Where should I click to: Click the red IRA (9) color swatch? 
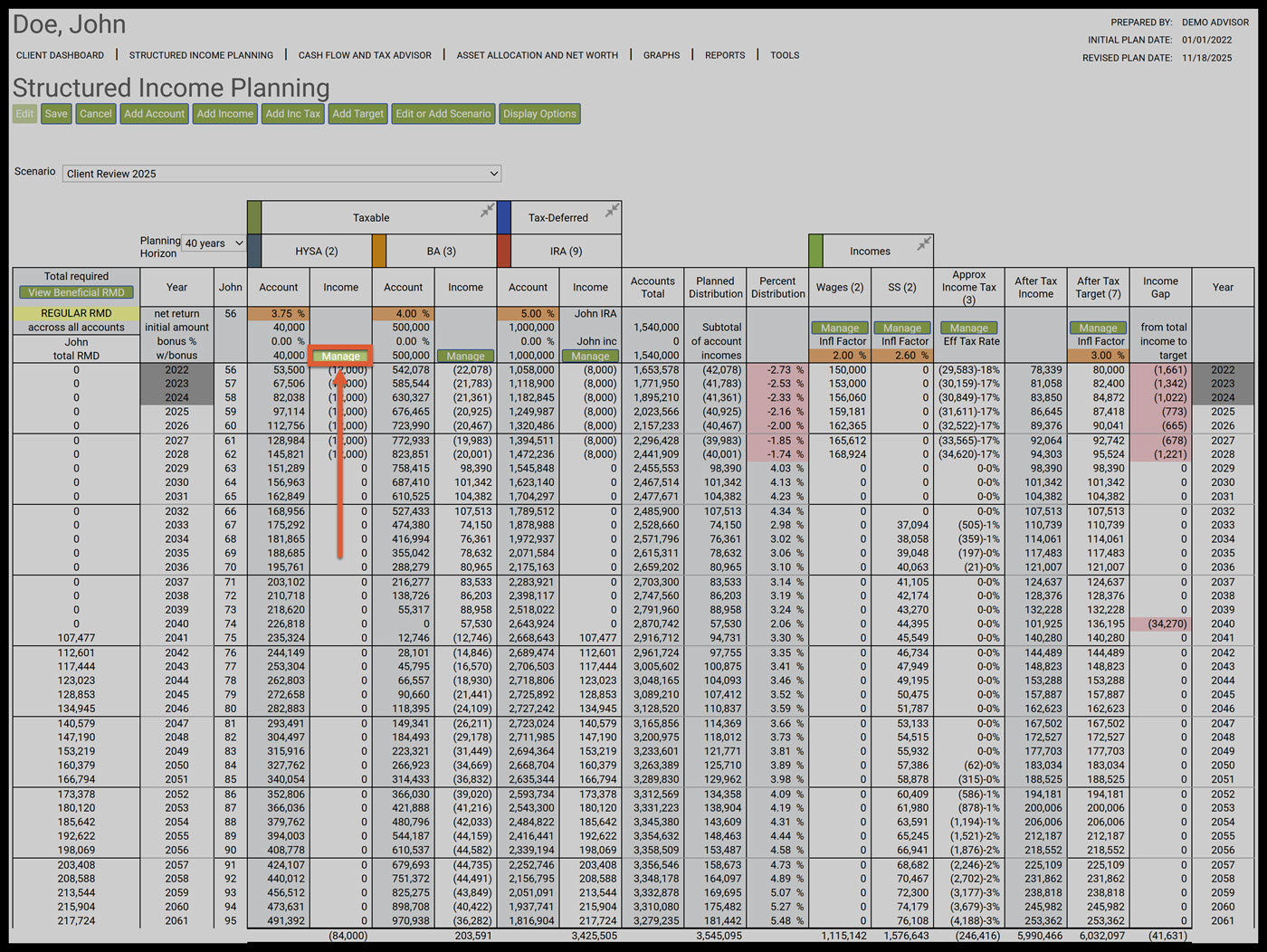(x=504, y=251)
